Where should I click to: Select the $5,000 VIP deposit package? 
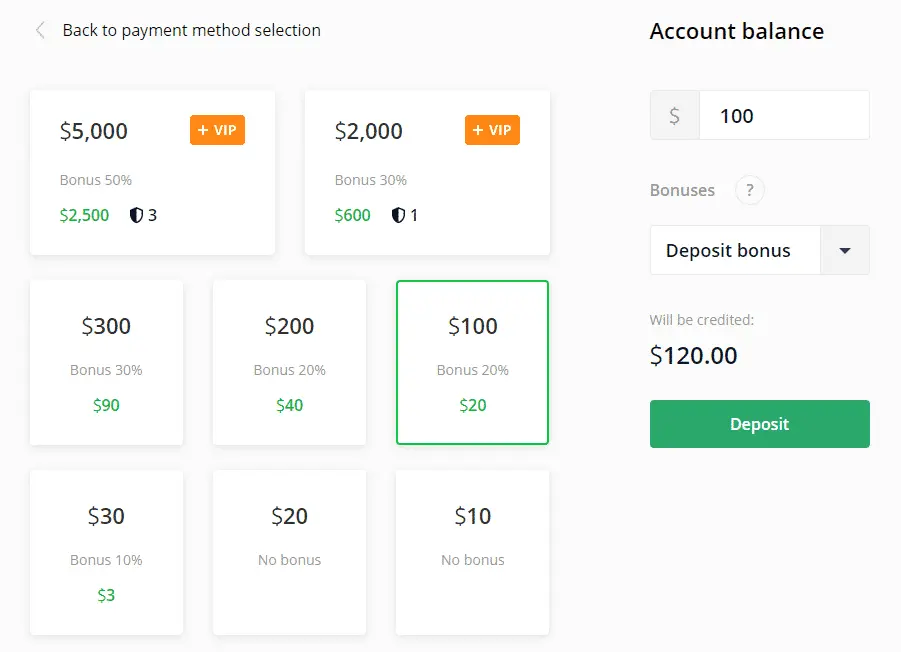point(152,172)
